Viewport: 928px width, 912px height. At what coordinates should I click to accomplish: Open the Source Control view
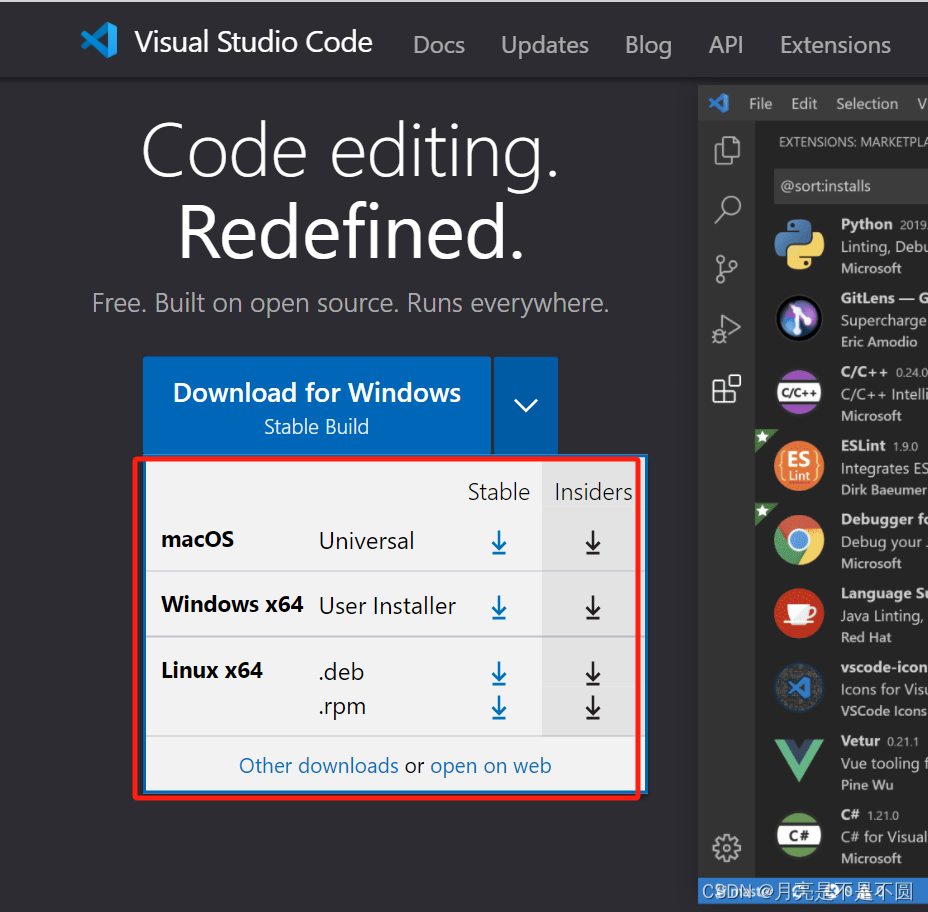click(x=726, y=269)
